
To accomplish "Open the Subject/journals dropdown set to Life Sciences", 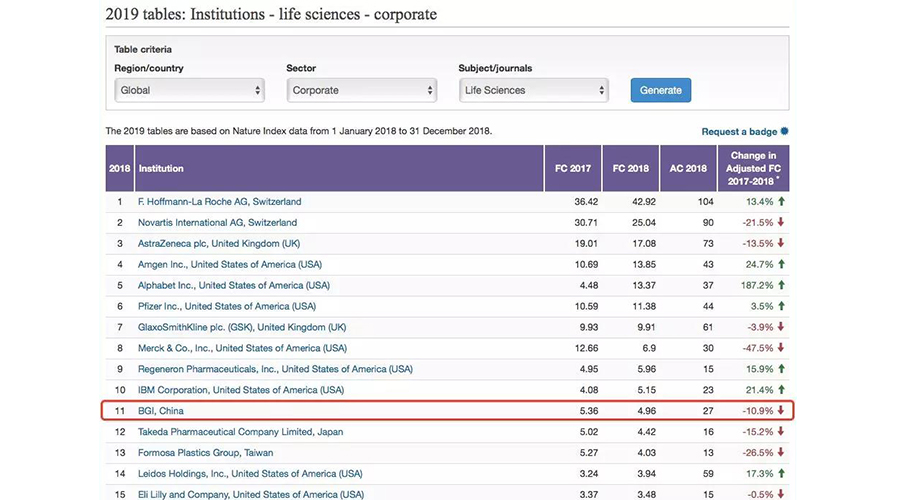I will tap(534, 90).
